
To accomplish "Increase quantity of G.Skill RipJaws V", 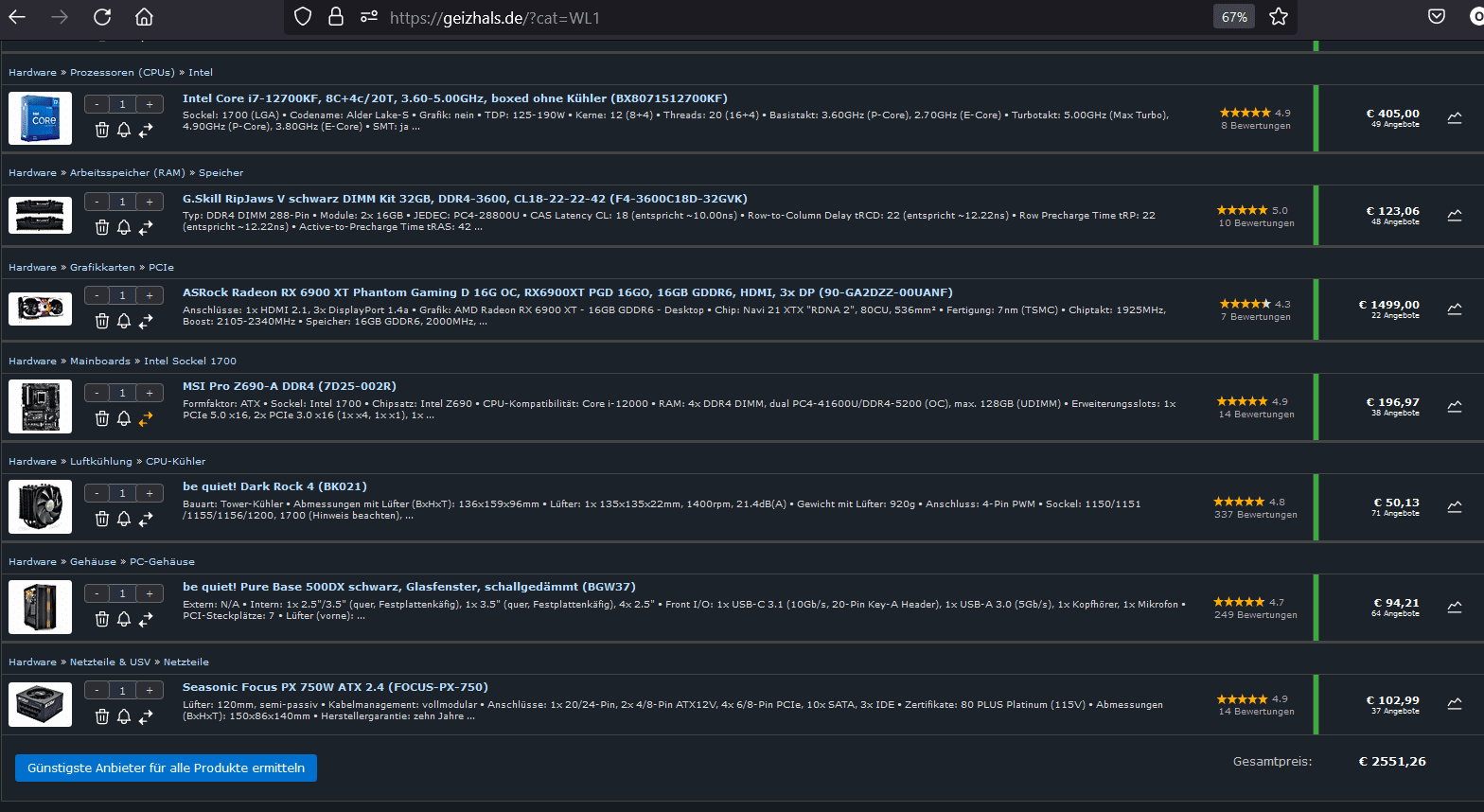I will pos(150,202).
